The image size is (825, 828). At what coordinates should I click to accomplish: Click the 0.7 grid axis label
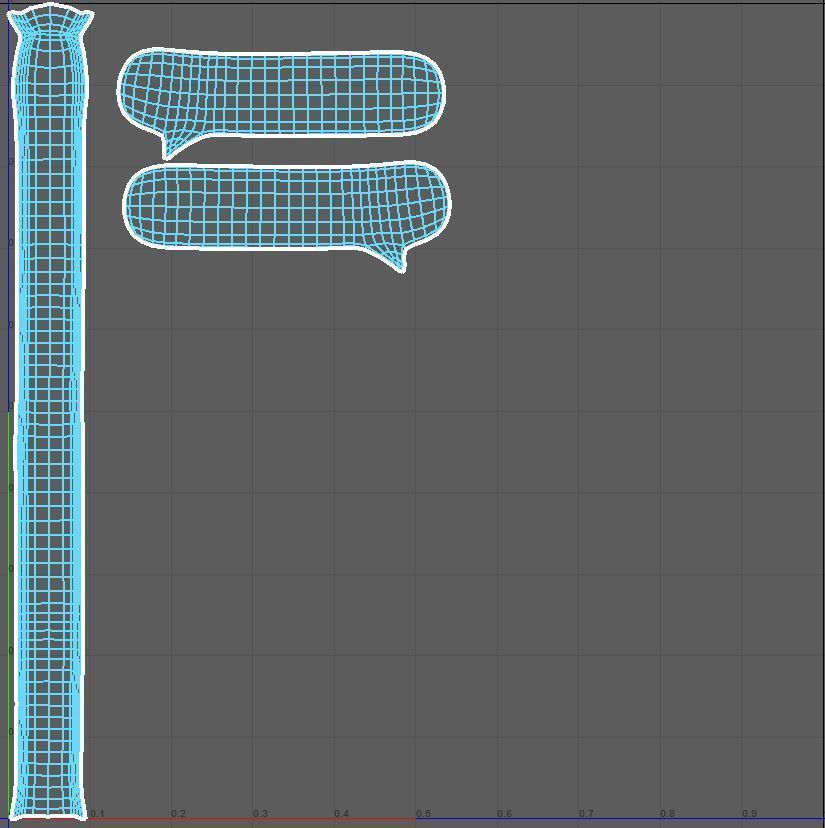tap(586, 813)
